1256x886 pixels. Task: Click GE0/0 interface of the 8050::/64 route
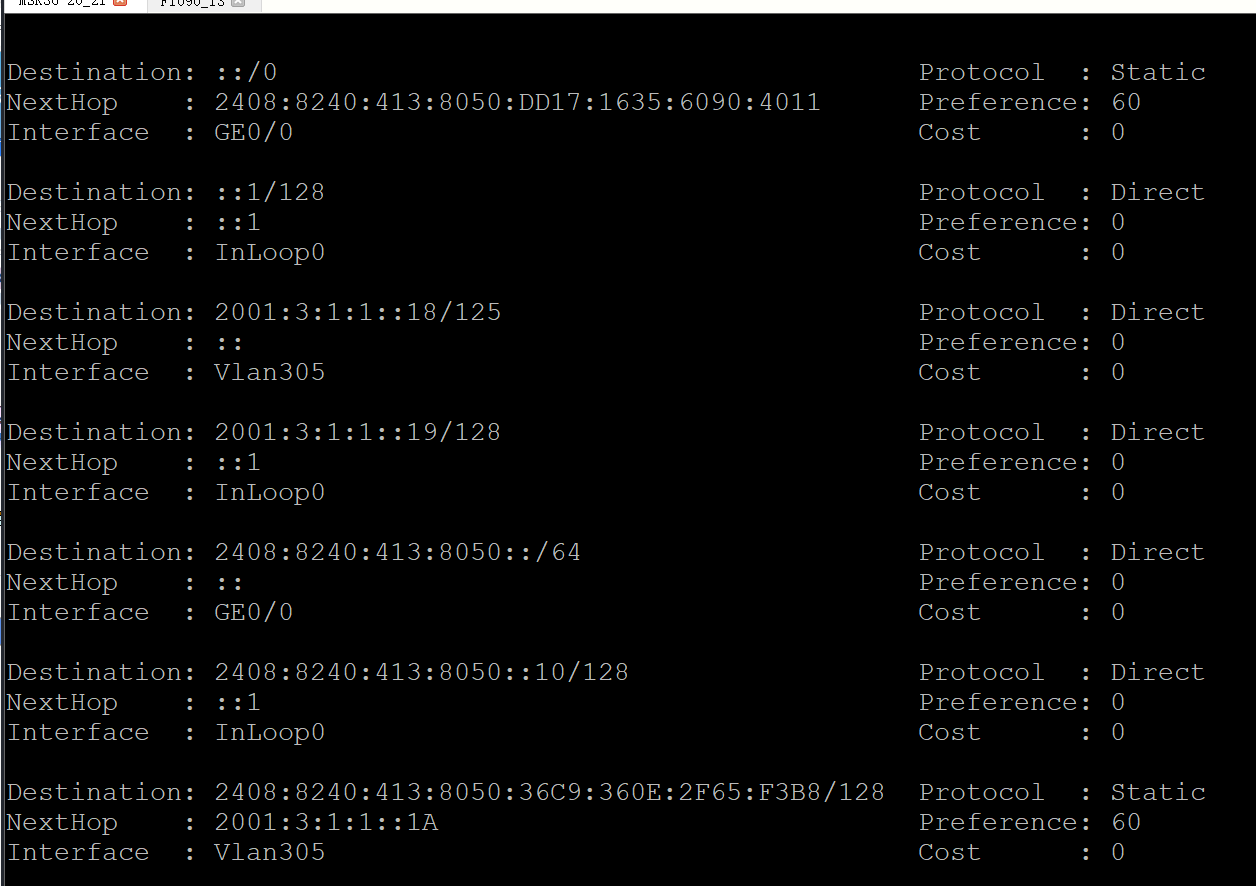(x=254, y=613)
